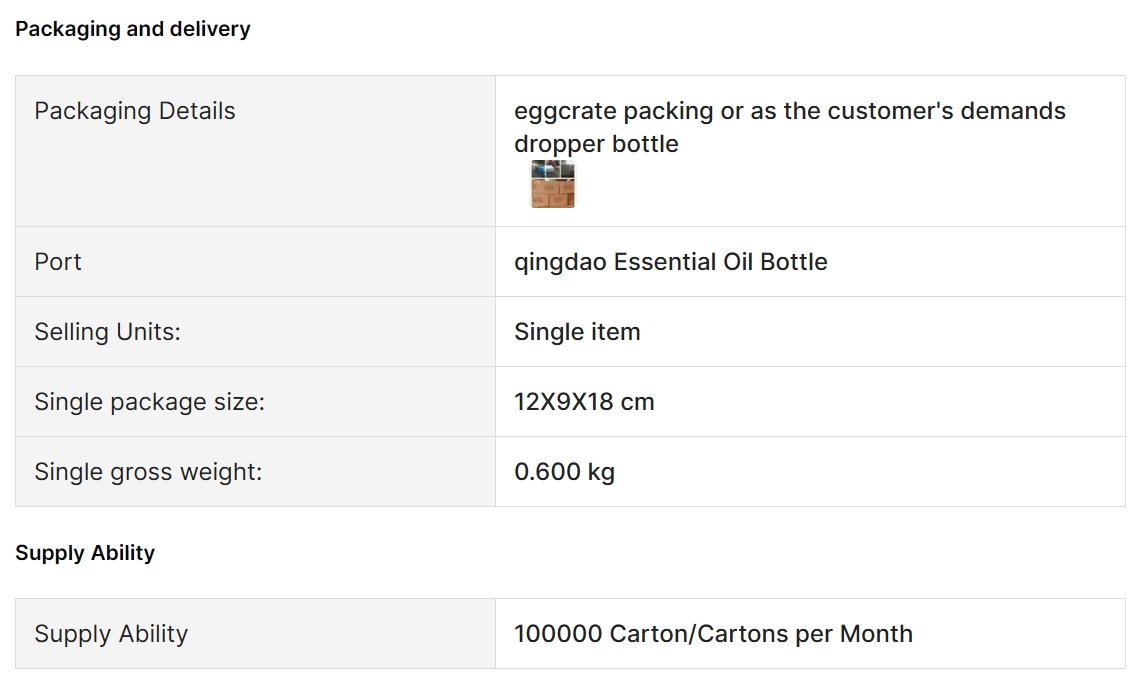The image size is (1143, 685).
Task: Select the 'Port' label cell
Action: (255, 262)
